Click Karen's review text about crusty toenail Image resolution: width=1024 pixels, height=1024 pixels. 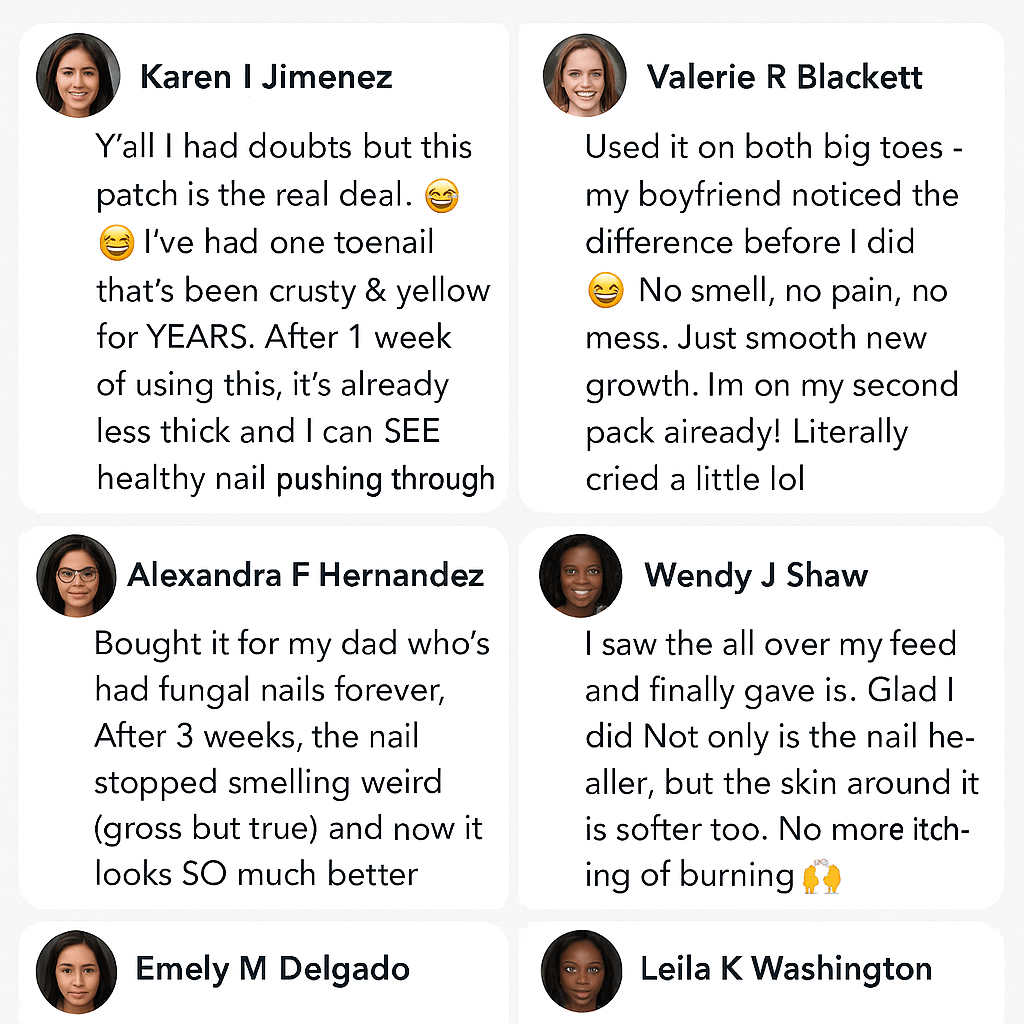[x=294, y=312]
